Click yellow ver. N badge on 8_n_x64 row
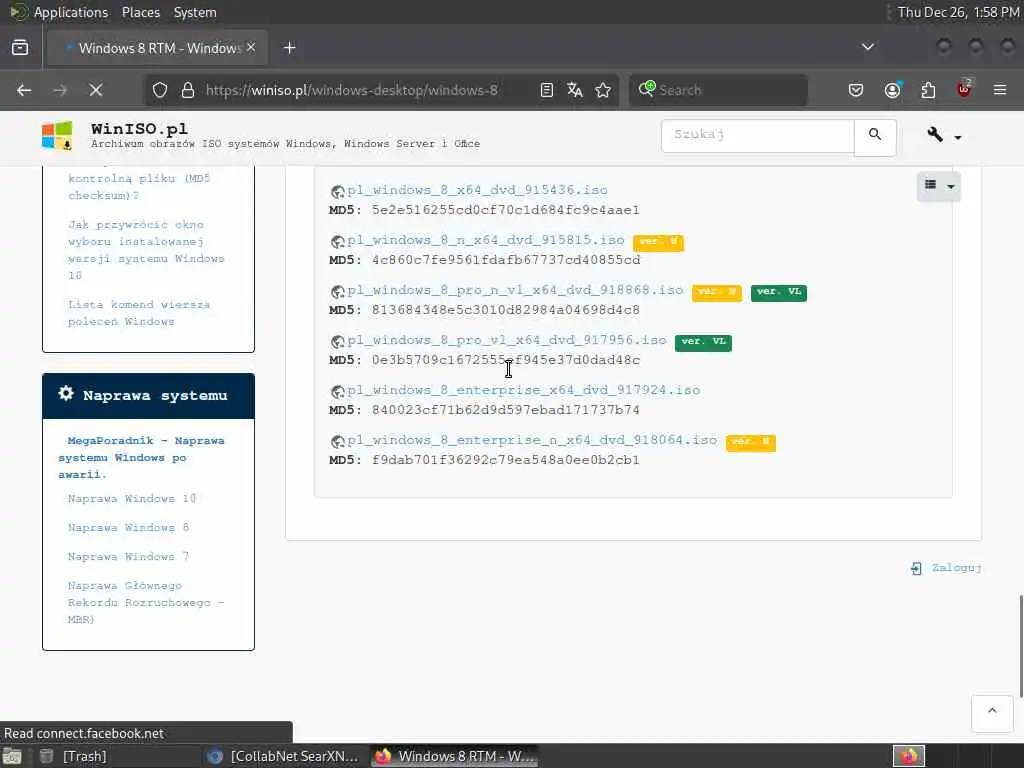Screen dimensions: 1024x768 [x=658, y=242]
